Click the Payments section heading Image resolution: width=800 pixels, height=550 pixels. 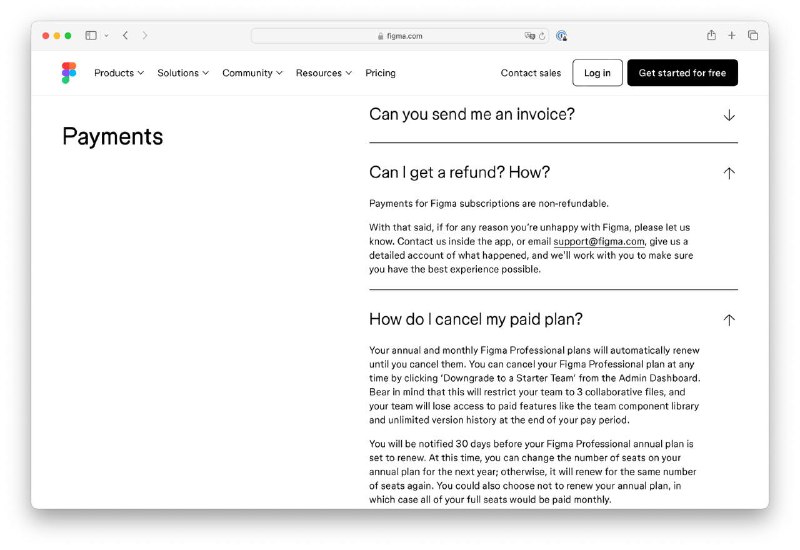point(113,137)
